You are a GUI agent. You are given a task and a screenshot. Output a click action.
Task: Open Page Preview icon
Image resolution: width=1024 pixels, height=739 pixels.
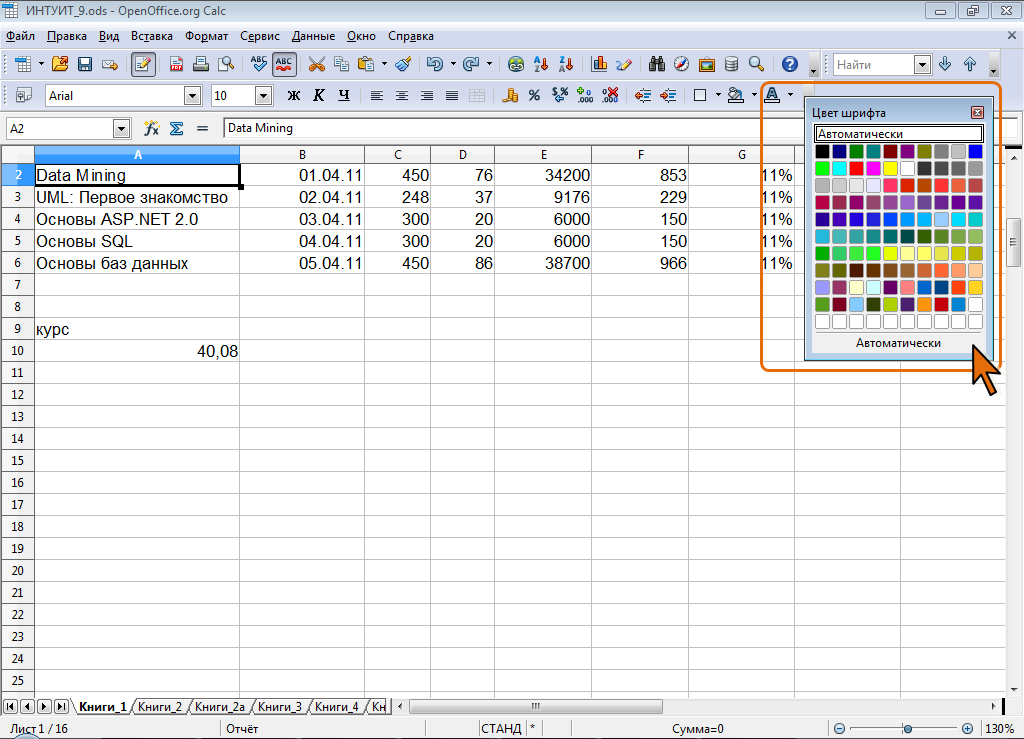[226, 64]
